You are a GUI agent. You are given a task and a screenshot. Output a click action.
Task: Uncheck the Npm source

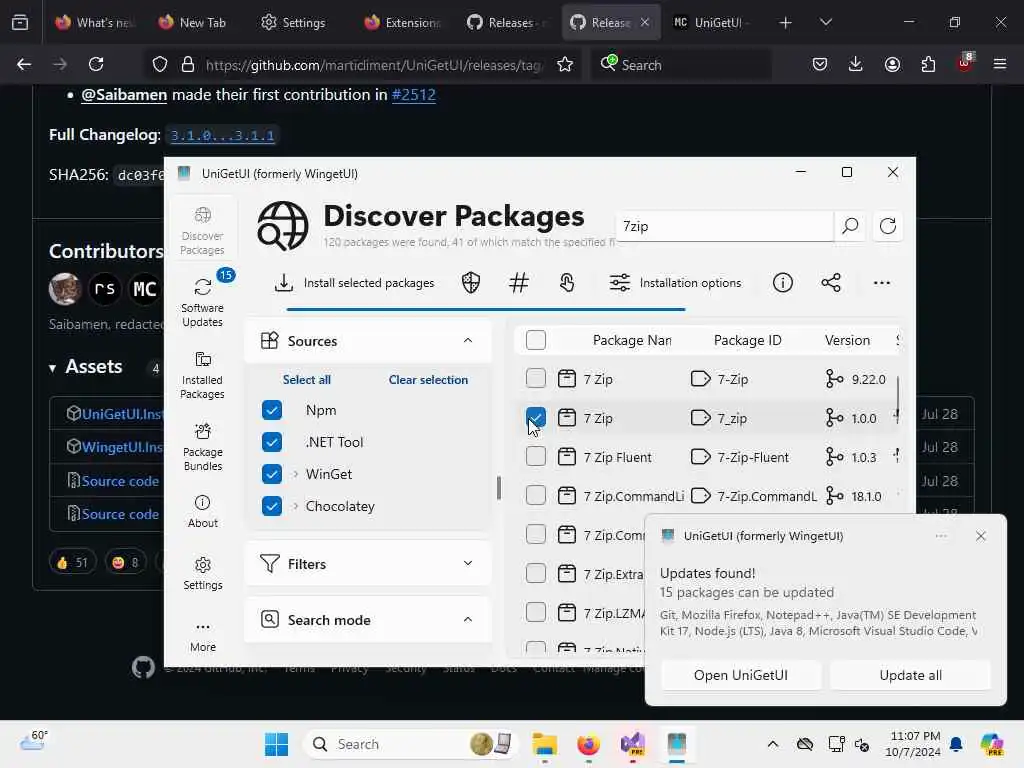coord(272,410)
